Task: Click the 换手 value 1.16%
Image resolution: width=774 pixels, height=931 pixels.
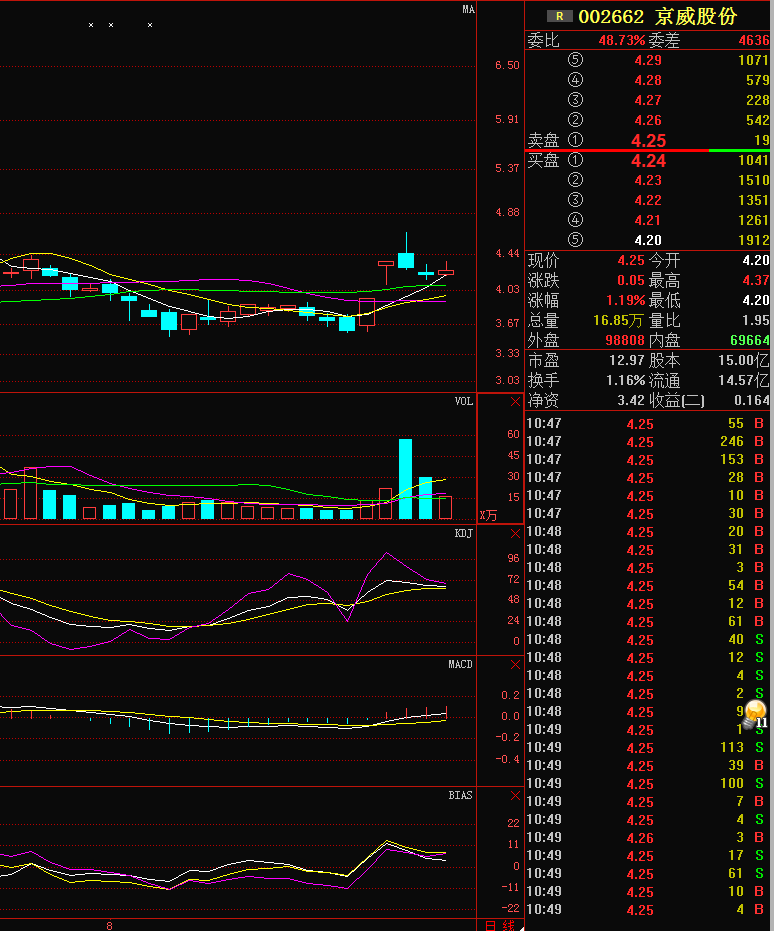Action: coord(626,381)
